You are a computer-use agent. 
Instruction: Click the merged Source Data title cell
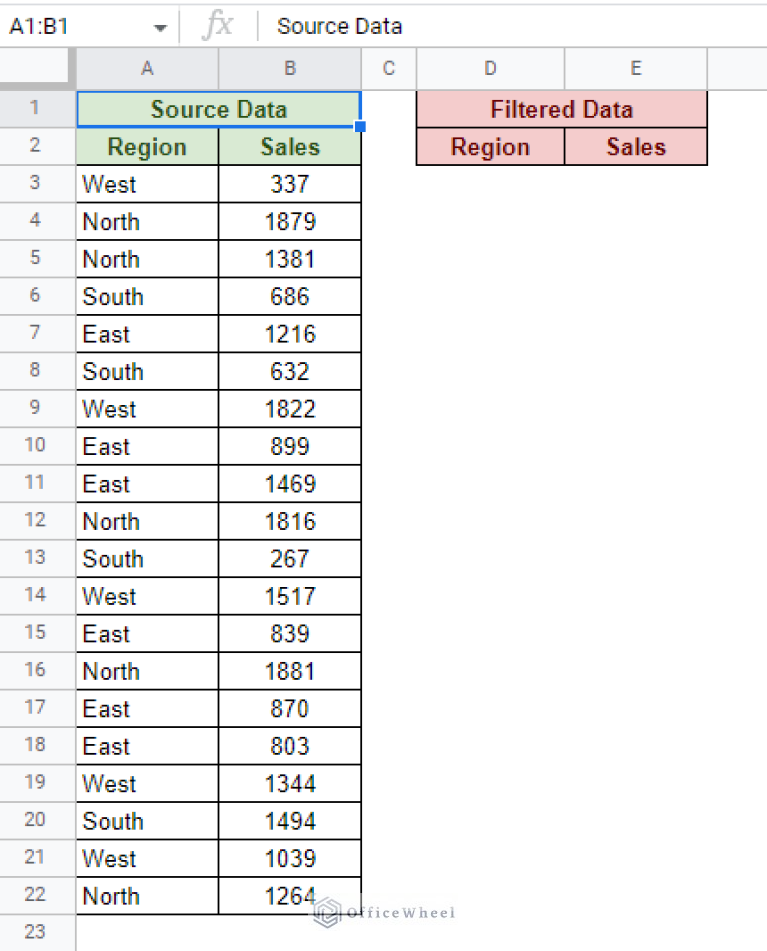(218, 108)
